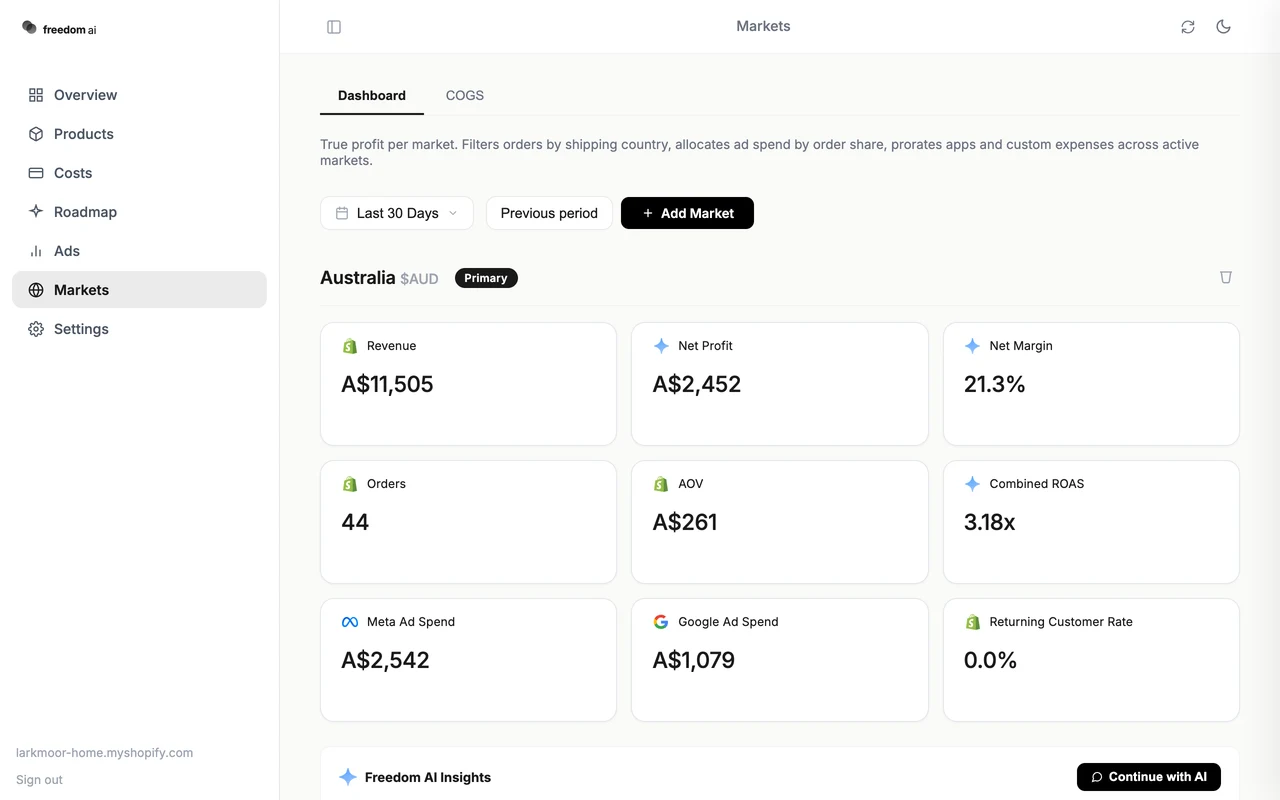Screen dimensions: 1280x800
Task: Click the Returning Customer Rate value 0.0%
Action: click(x=991, y=660)
